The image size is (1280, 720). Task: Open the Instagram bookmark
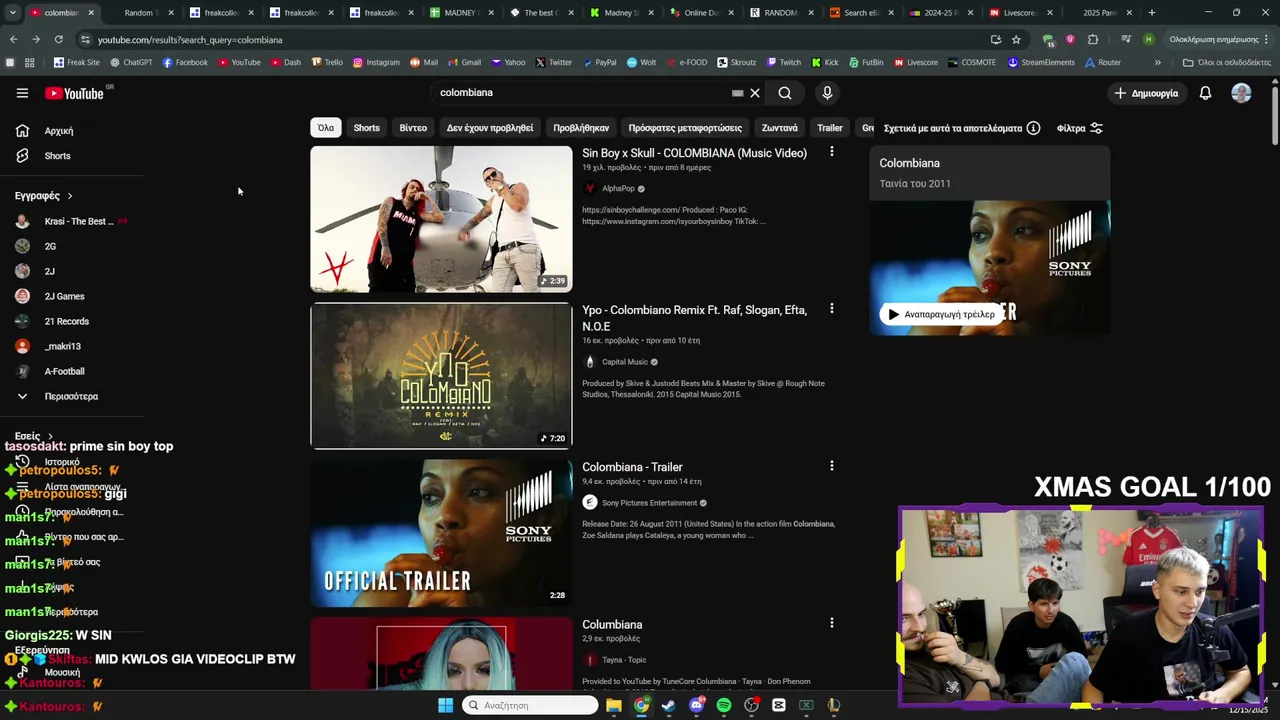point(376,62)
